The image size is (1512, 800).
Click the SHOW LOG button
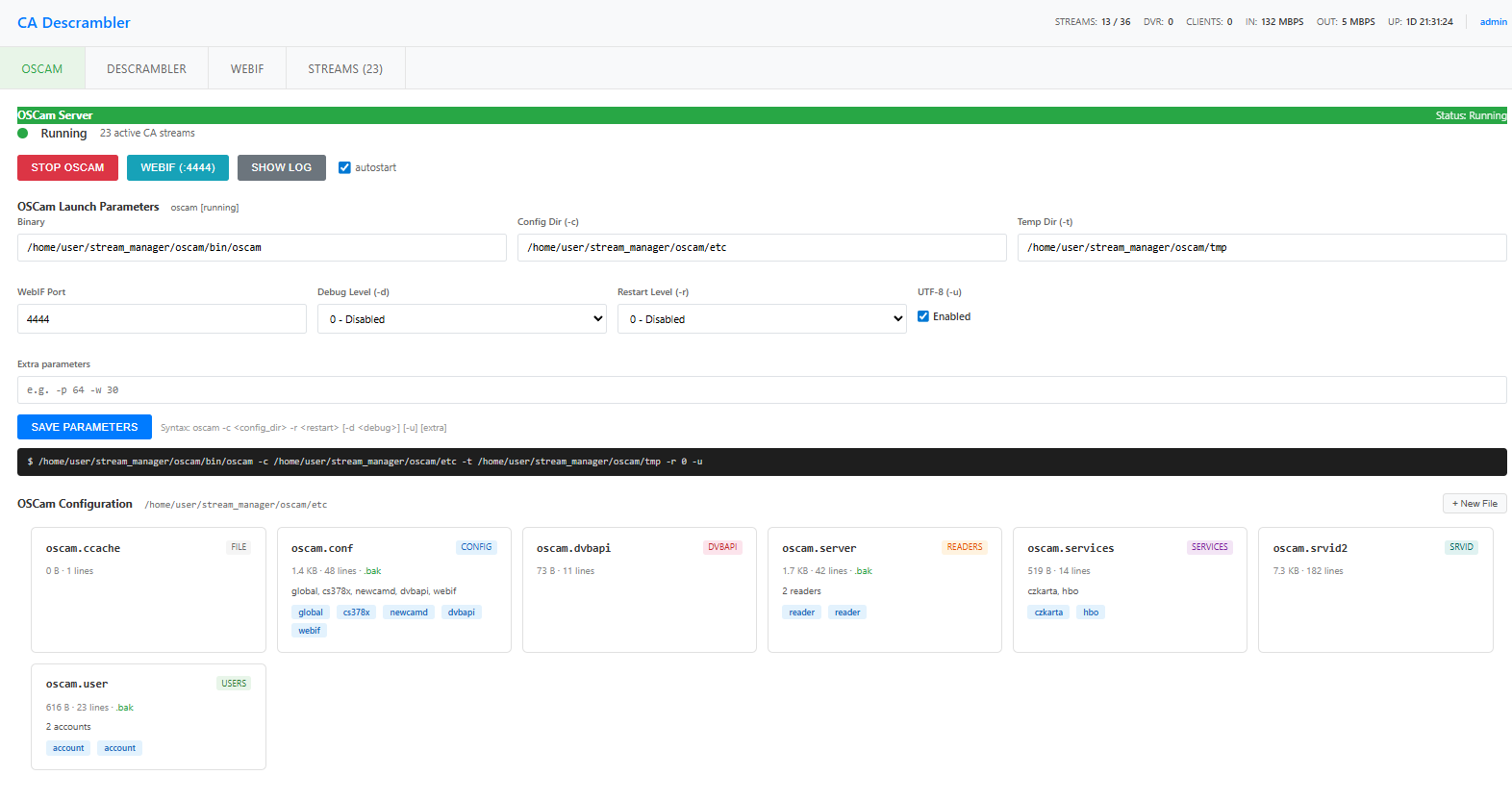pyautogui.click(x=282, y=167)
